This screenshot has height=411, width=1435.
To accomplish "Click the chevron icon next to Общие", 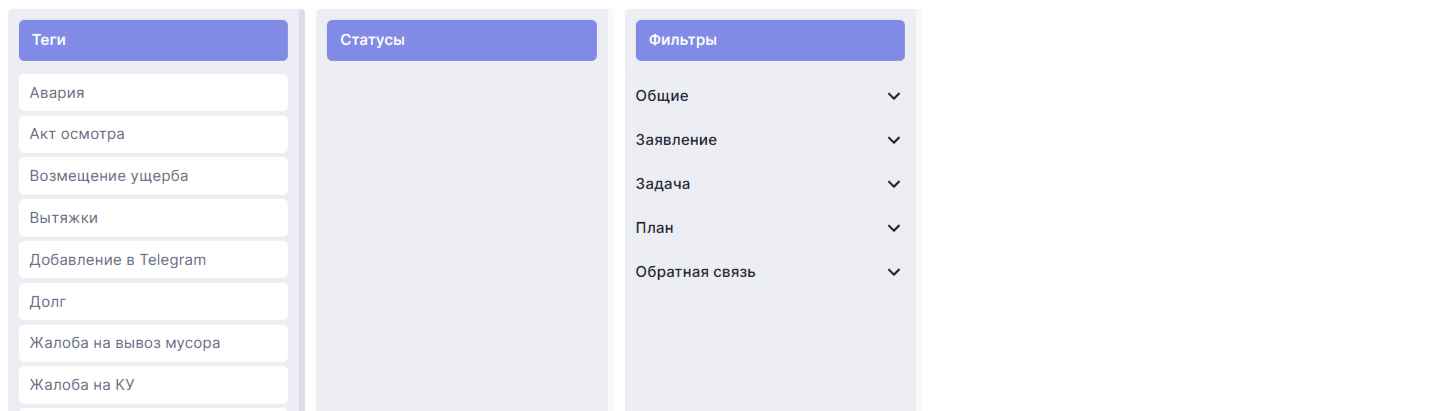I will pos(894,96).
